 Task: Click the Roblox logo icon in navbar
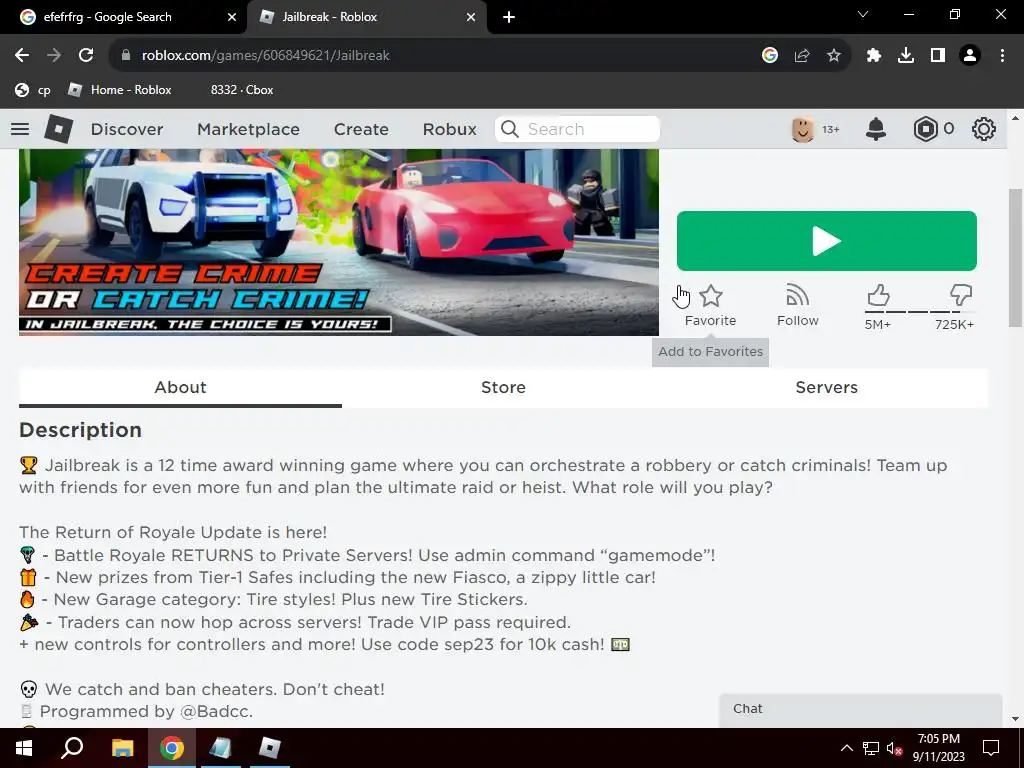pyautogui.click(x=58, y=129)
